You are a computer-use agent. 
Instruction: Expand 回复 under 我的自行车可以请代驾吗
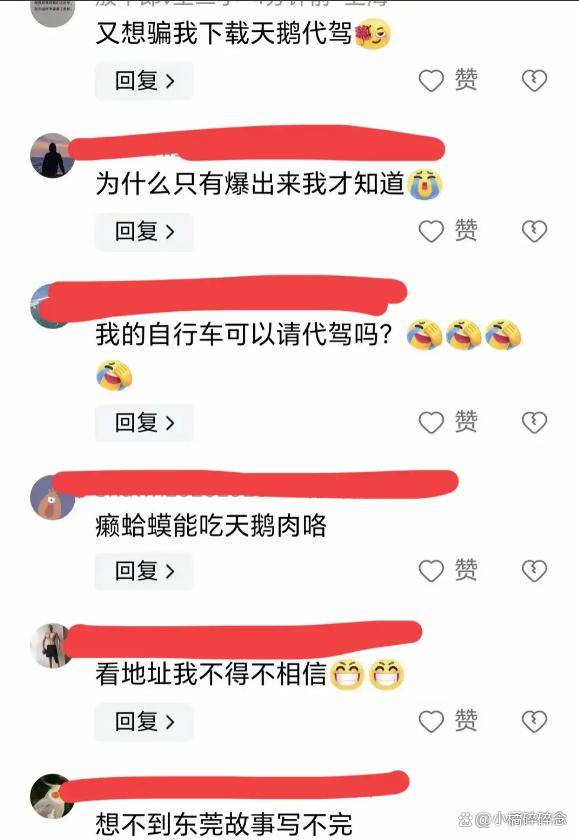144,423
